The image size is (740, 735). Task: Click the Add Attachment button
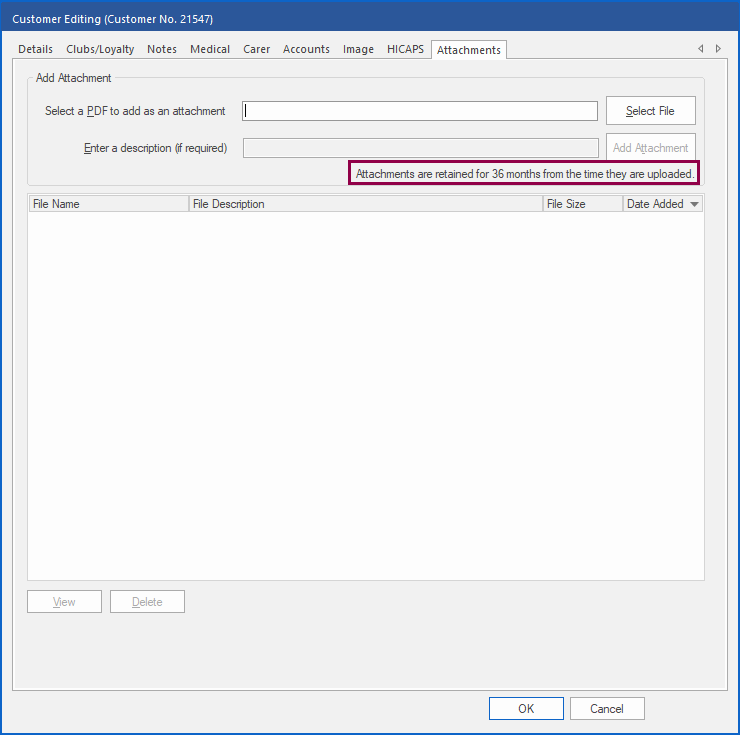pos(650,148)
